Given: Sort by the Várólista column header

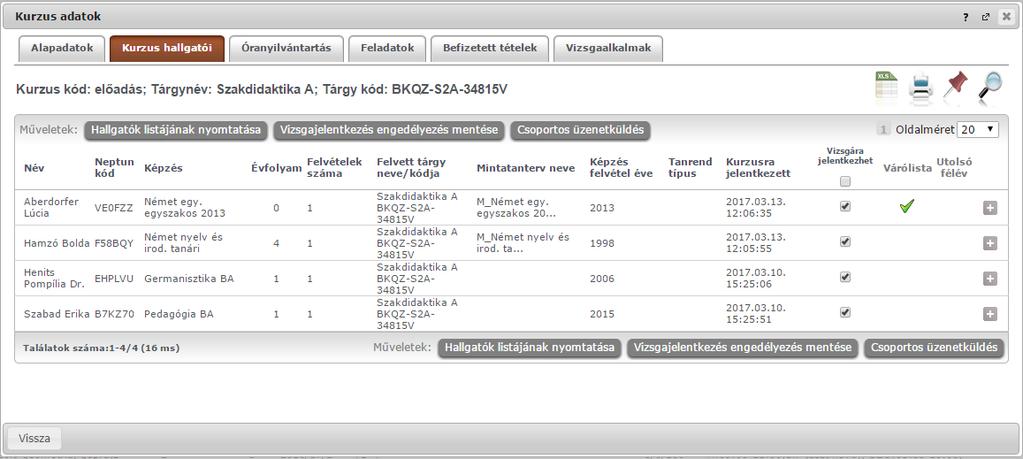Looking at the screenshot, I should [908, 168].
